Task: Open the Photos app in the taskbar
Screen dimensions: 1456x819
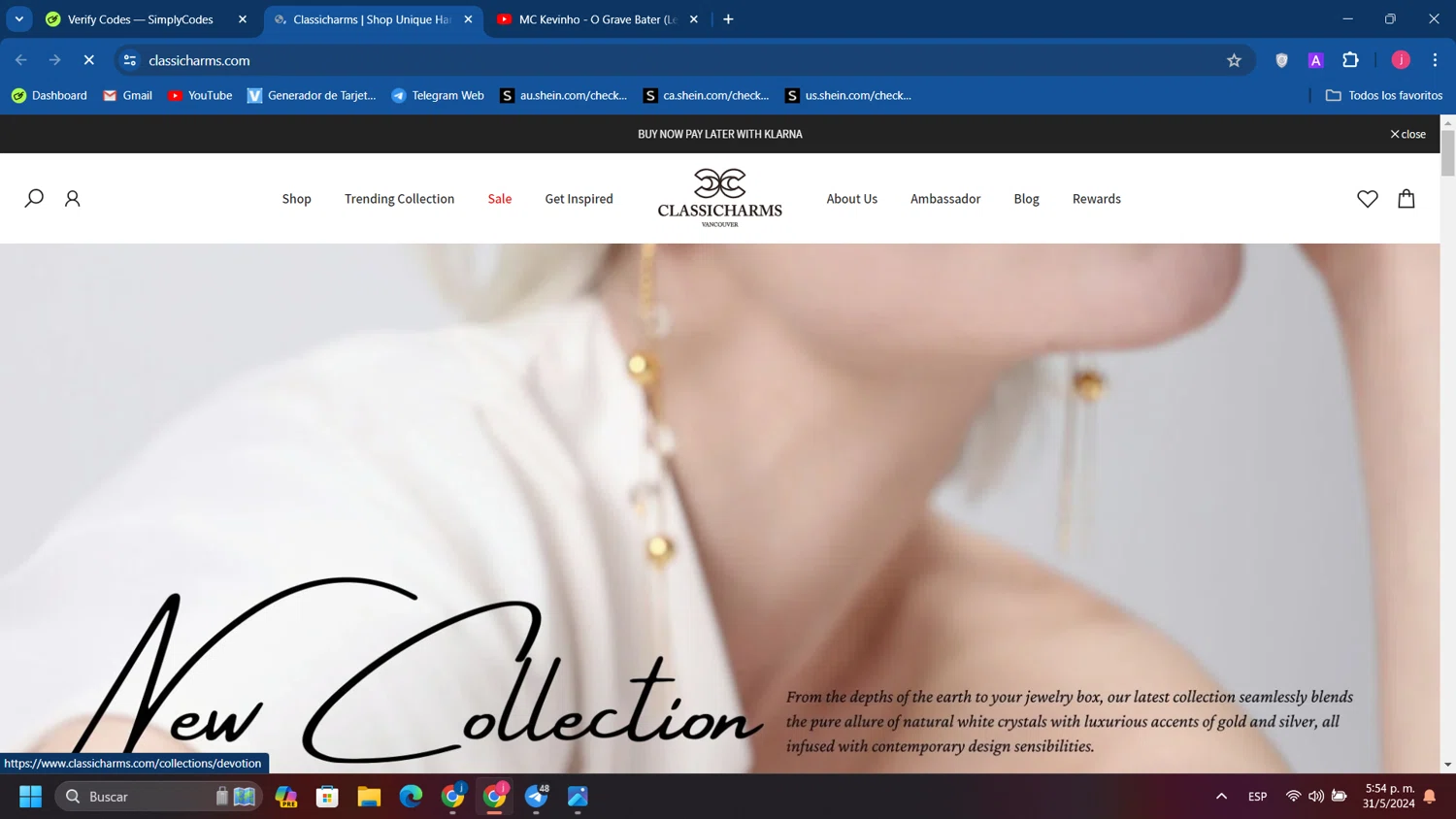Action: (578, 797)
